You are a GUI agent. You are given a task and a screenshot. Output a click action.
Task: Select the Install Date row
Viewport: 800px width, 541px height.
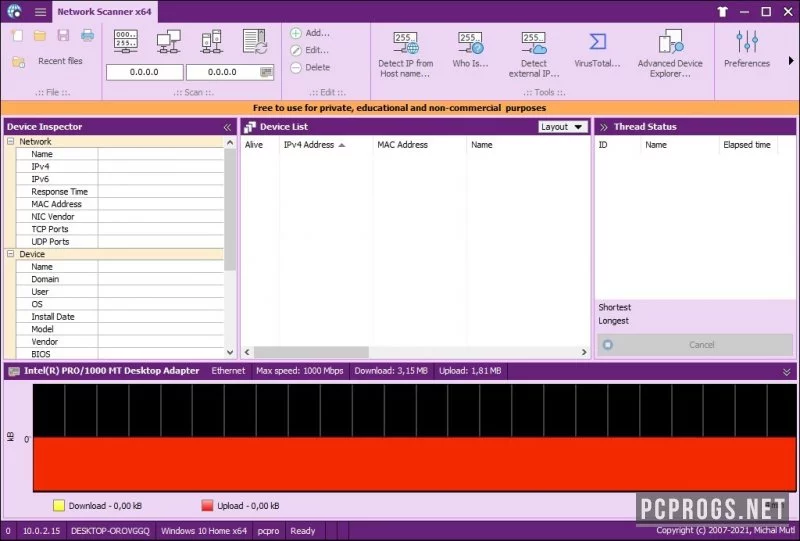pos(120,316)
